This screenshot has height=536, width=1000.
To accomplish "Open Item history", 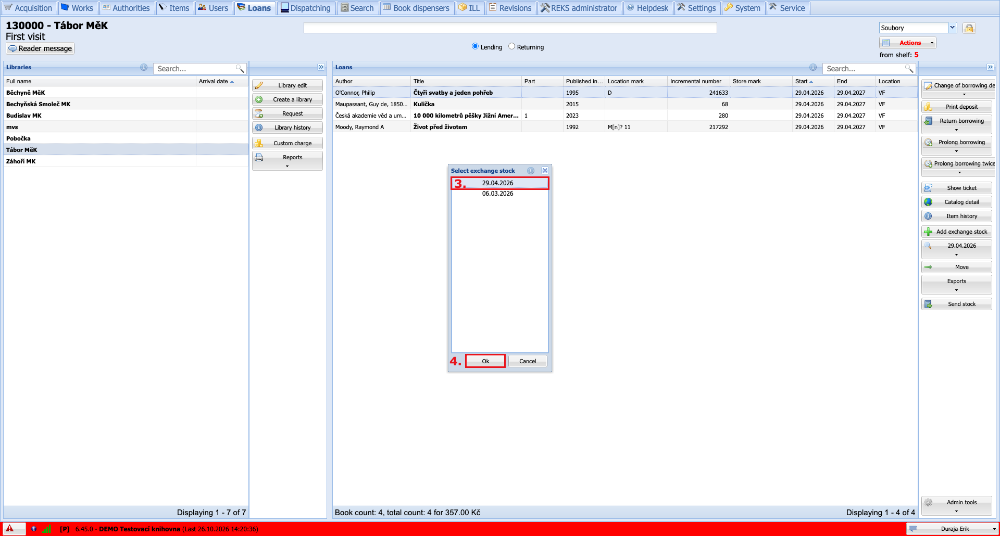I will [957, 216].
